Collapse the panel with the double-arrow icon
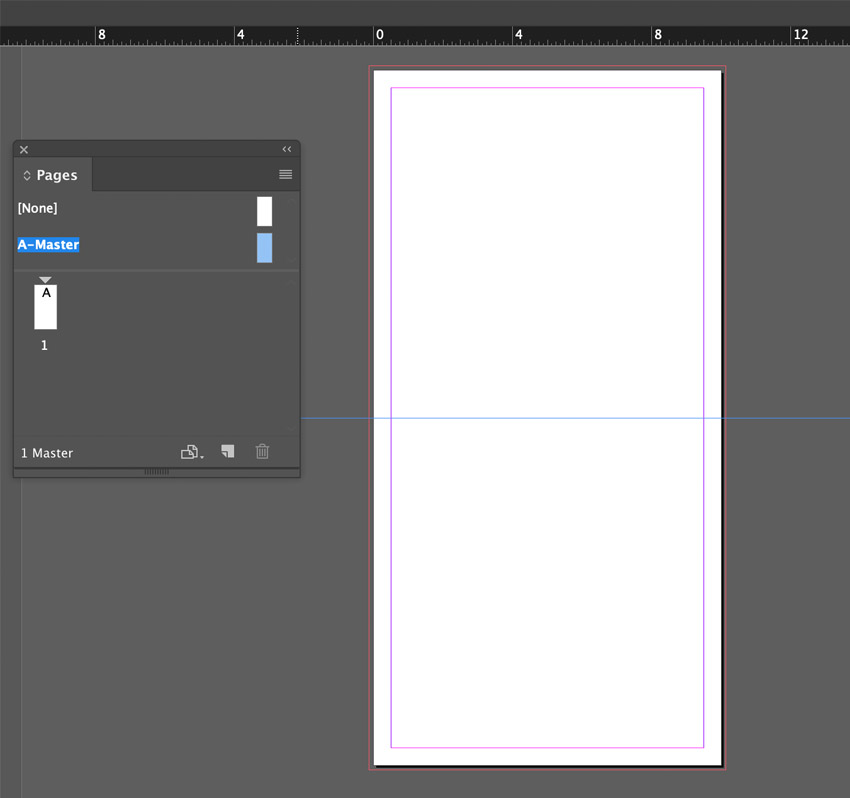Viewport: 850px width, 798px height. pos(287,149)
